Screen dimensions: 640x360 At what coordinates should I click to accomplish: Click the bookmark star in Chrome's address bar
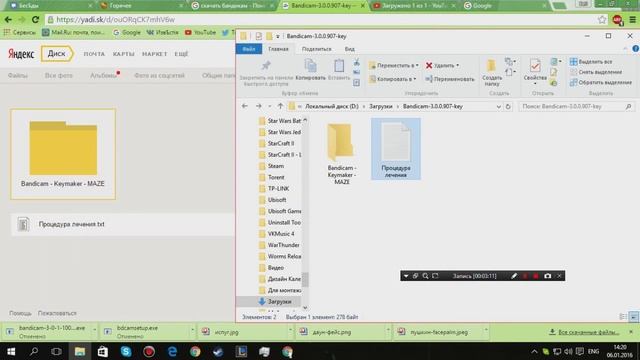pyautogui.click(x=602, y=20)
